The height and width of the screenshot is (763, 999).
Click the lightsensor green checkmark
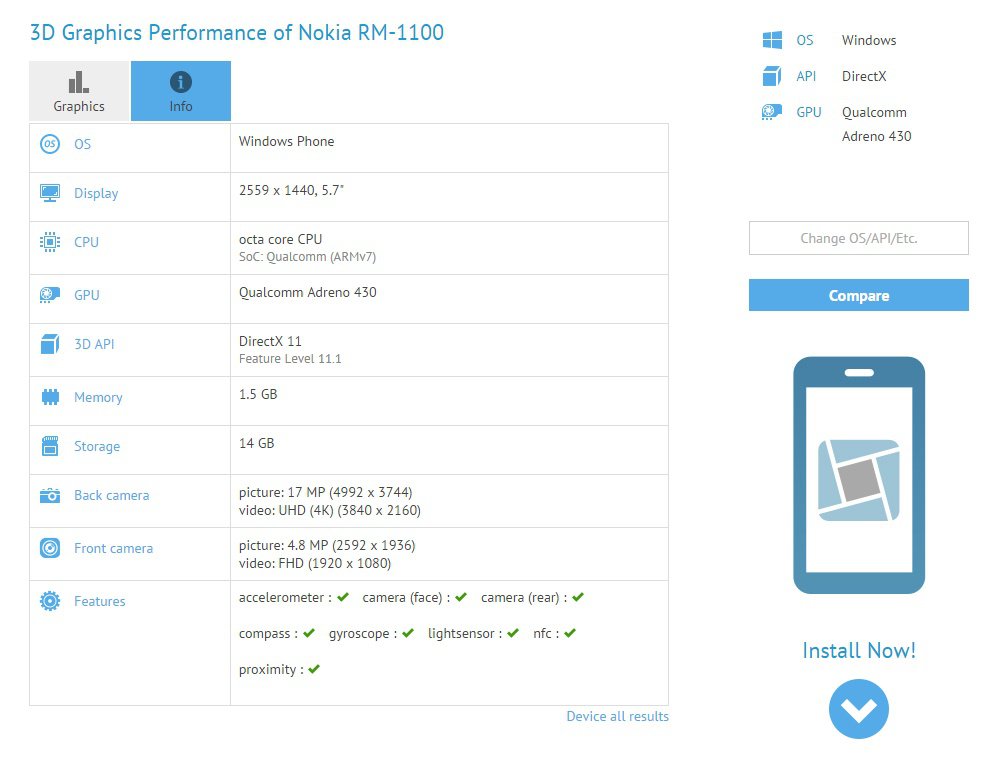pos(513,633)
